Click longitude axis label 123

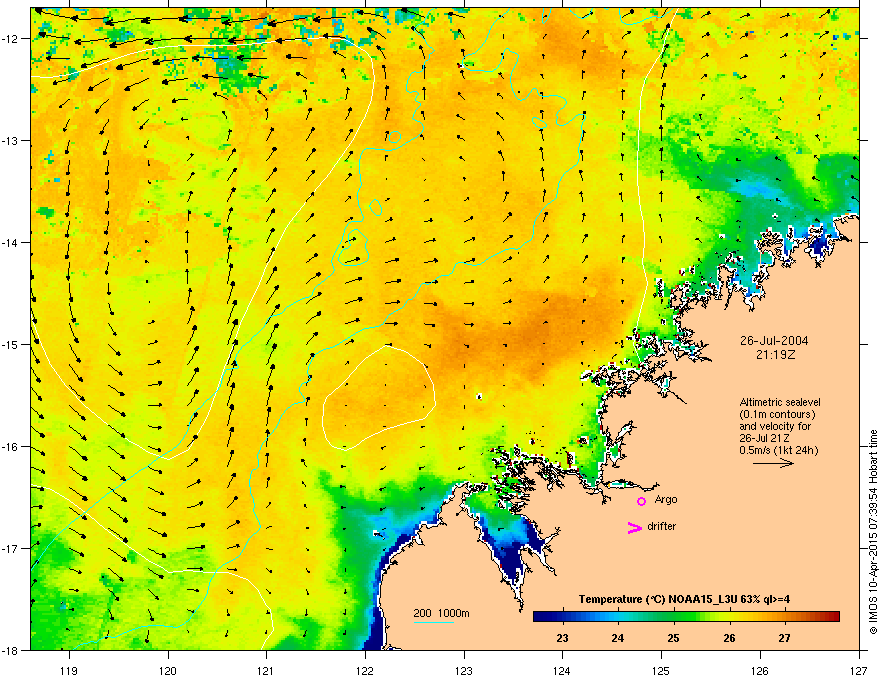coord(464,671)
